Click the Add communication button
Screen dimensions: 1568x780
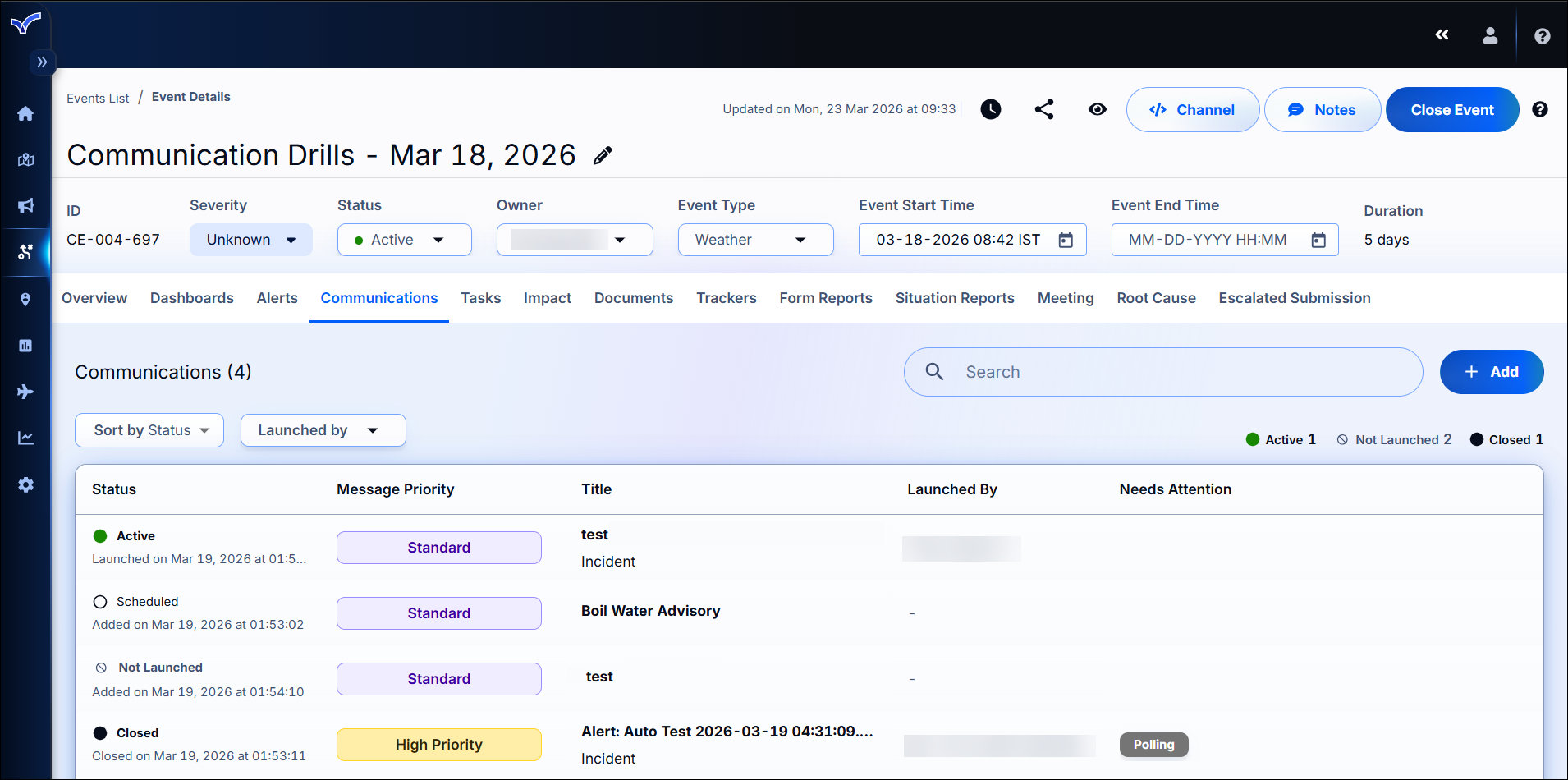click(x=1491, y=372)
